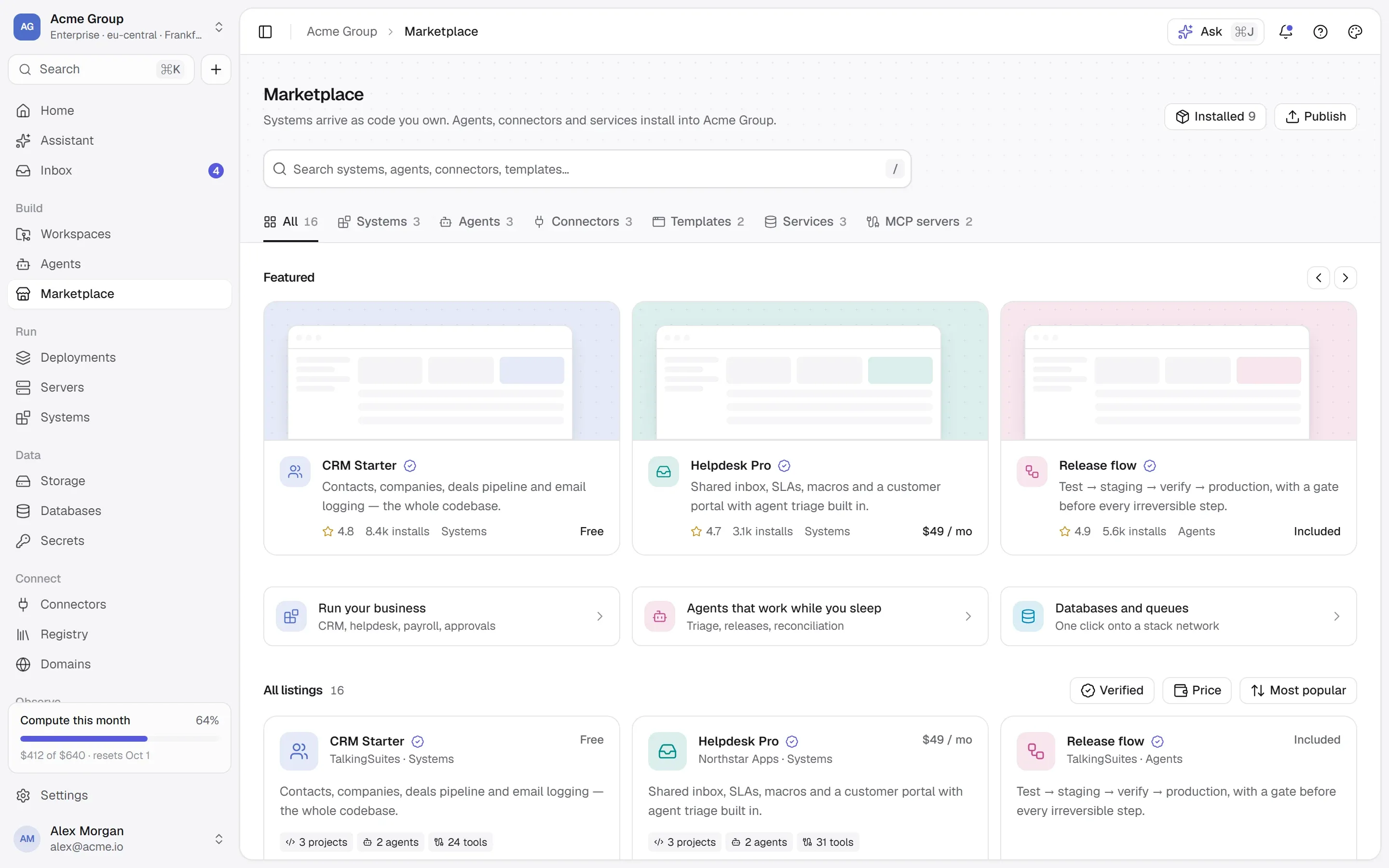1389x868 pixels.
Task: Click the Ask button
Action: click(1215, 31)
